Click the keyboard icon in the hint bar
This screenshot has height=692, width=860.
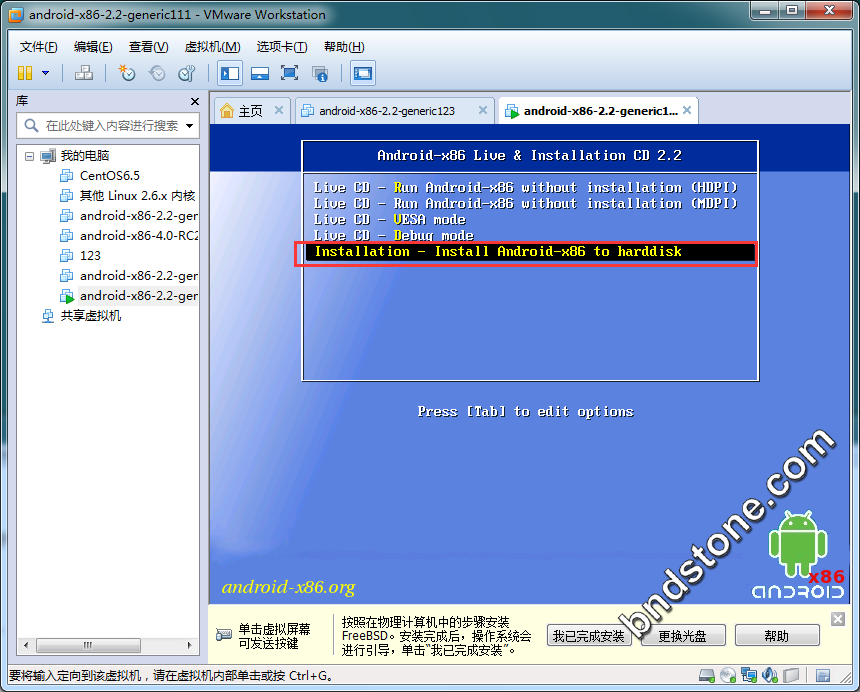pos(224,635)
